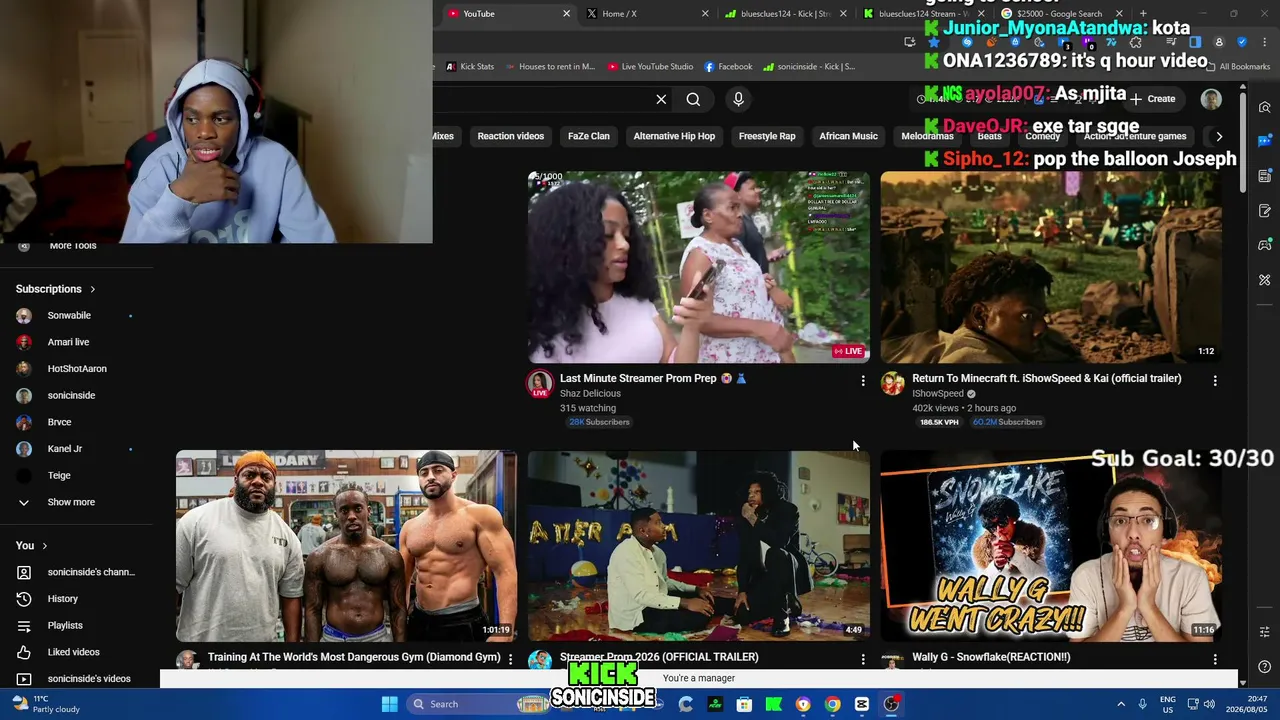1280x720 pixels.
Task: Expand the You section chevron
Action: click(44, 546)
